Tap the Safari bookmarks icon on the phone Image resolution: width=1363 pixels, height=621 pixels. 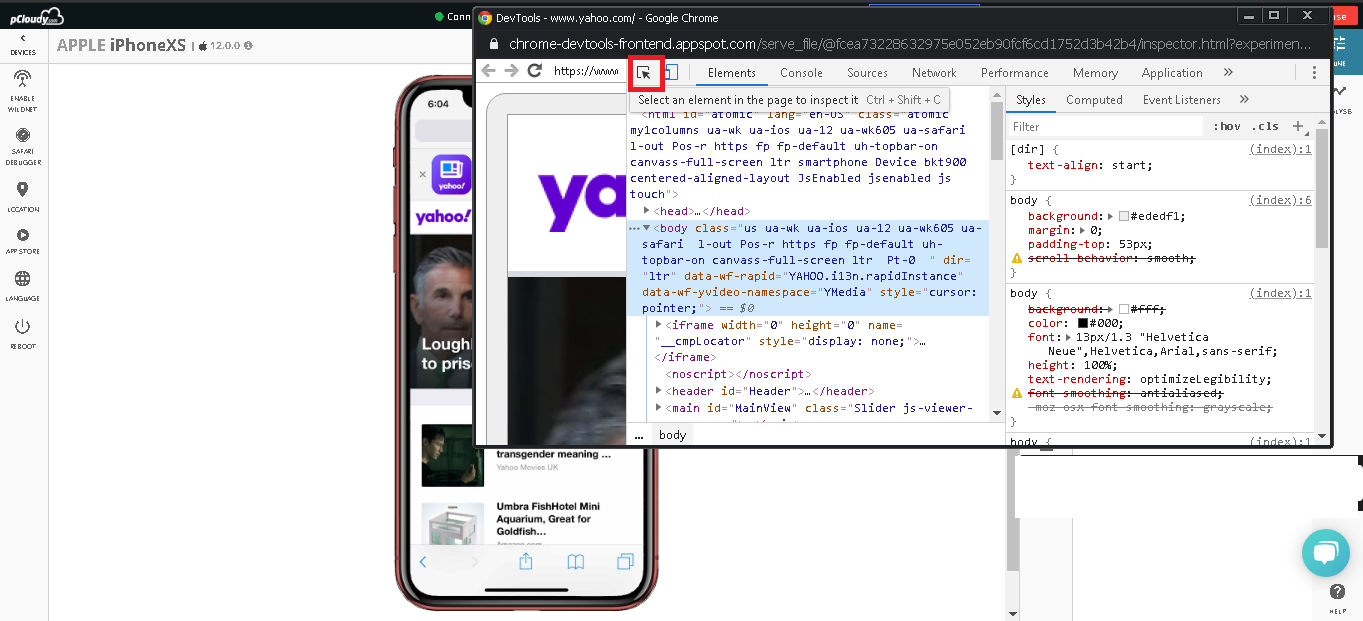pyautogui.click(x=575, y=562)
